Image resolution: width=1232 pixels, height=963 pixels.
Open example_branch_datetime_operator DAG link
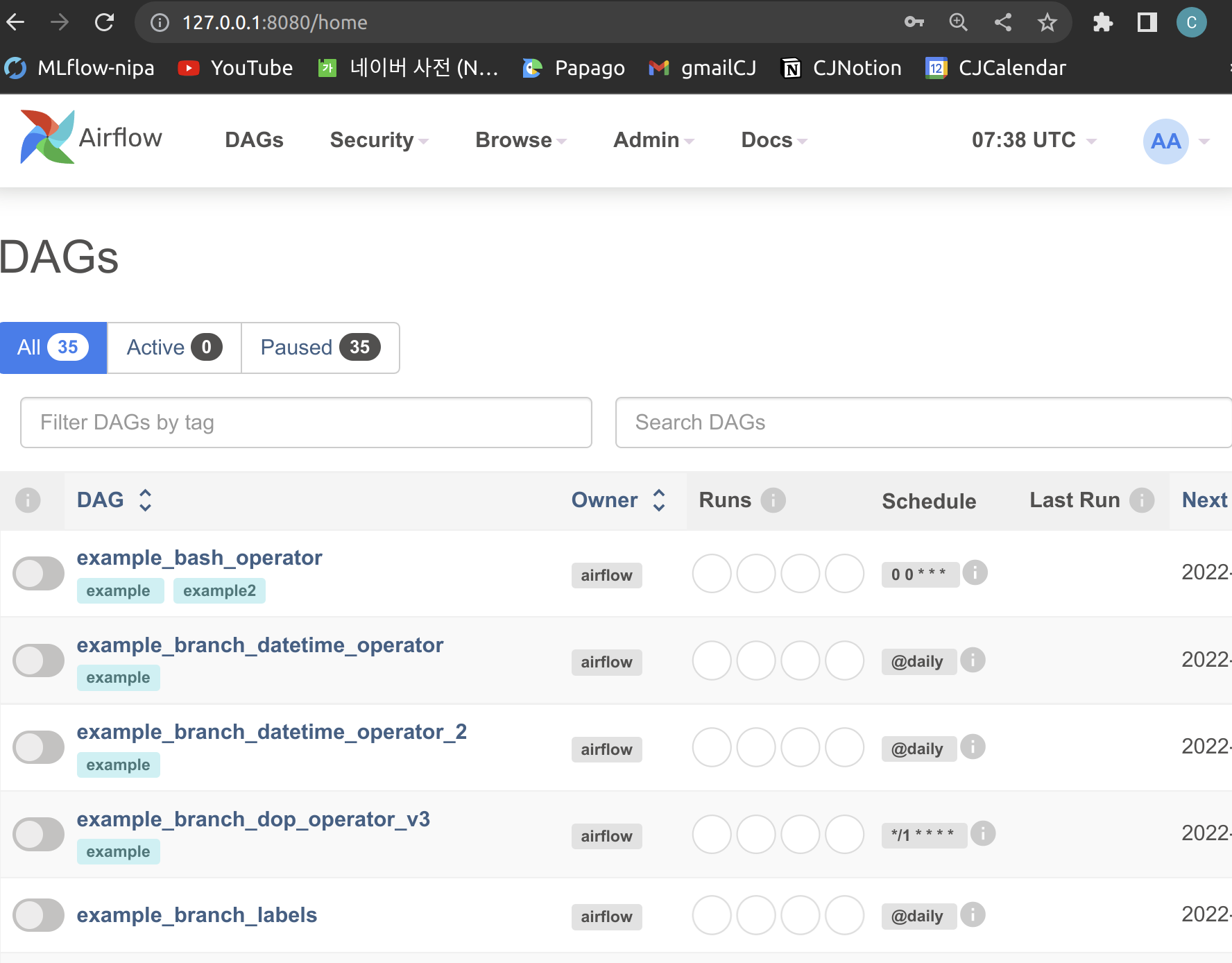[x=260, y=645]
